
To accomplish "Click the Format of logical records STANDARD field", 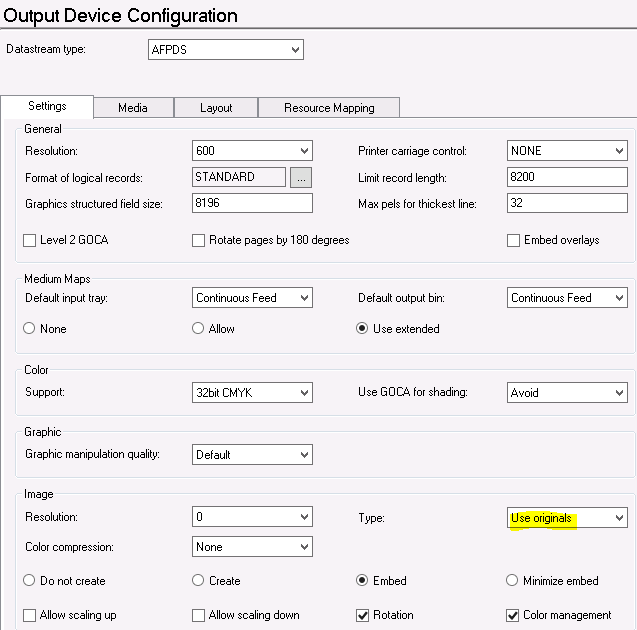I will [238, 177].
